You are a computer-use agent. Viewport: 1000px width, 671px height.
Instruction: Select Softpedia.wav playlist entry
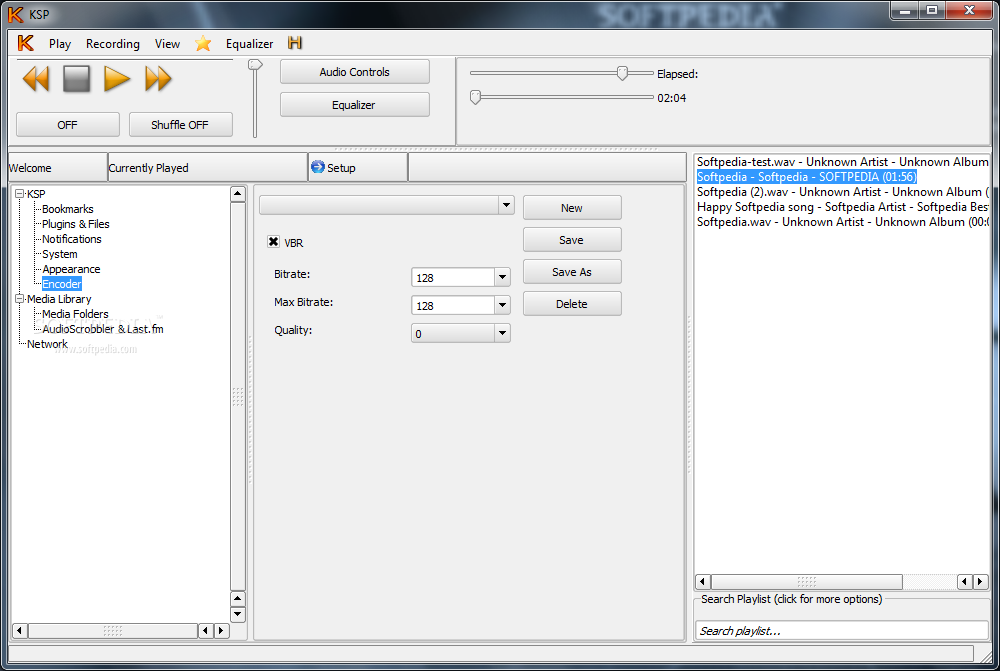point(842,222)
